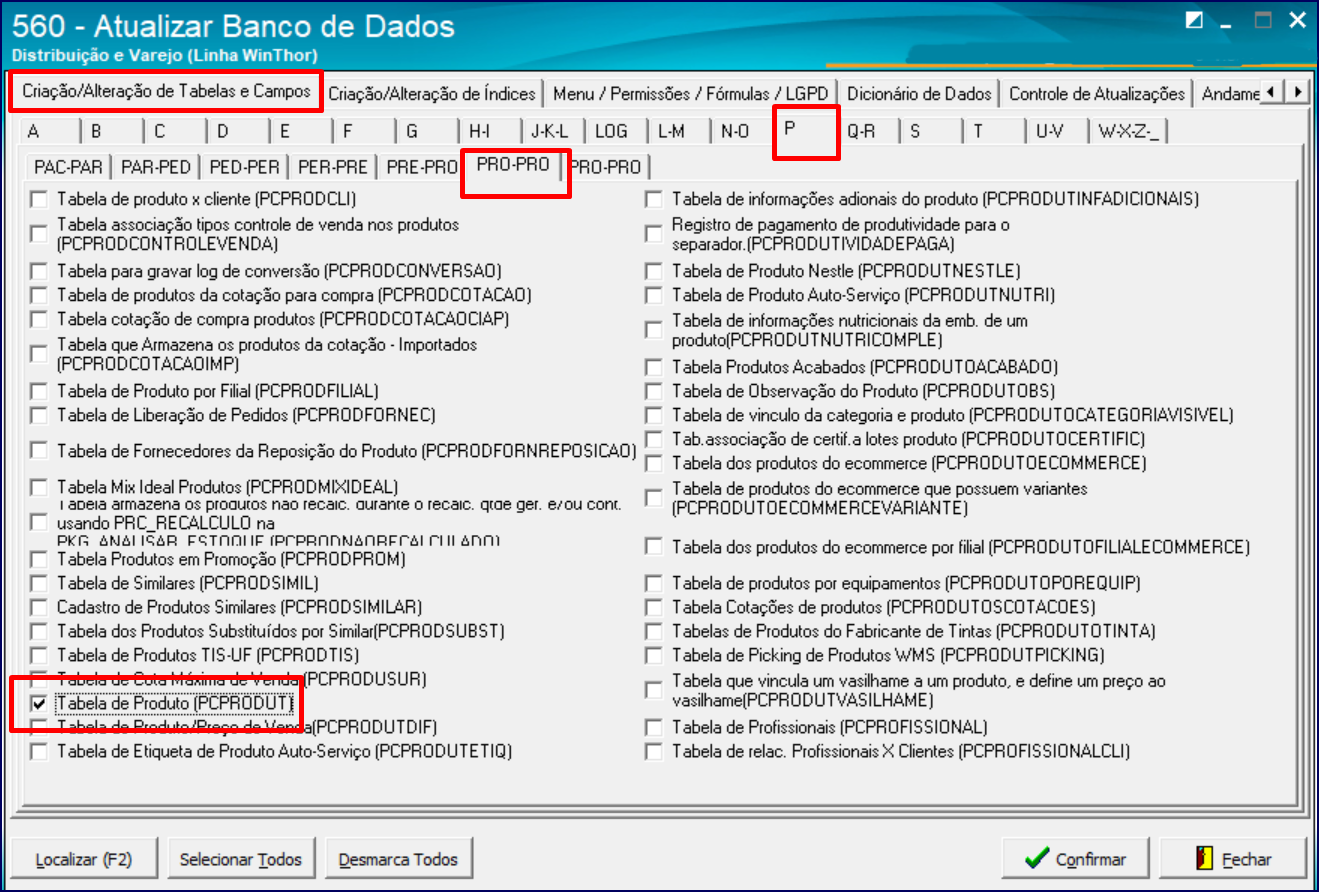Select letter tab W-X-Z-_
The height and width of the screenshot is (892, 1319).
coord(1130,132)
